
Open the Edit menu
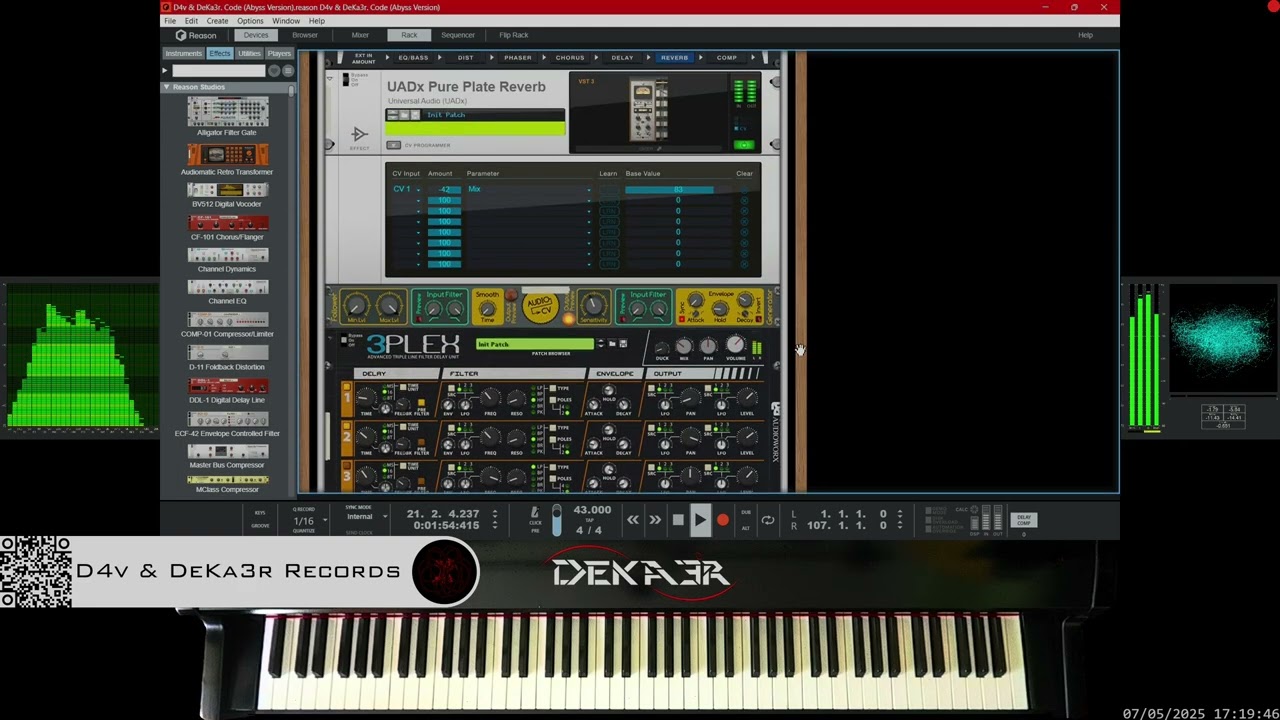191,21
